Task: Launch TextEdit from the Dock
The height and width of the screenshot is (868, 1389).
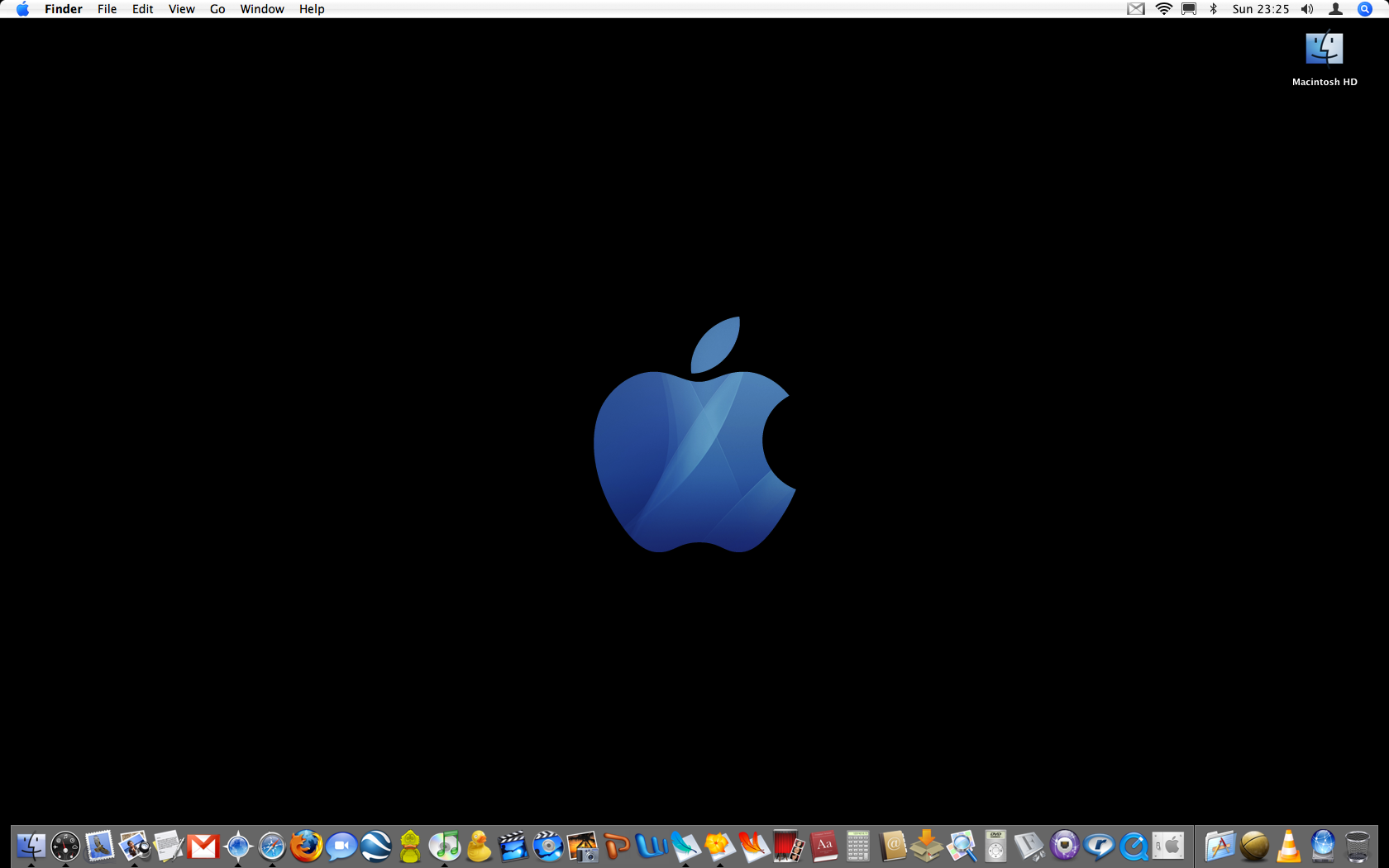Action: [x=169, y=846]
